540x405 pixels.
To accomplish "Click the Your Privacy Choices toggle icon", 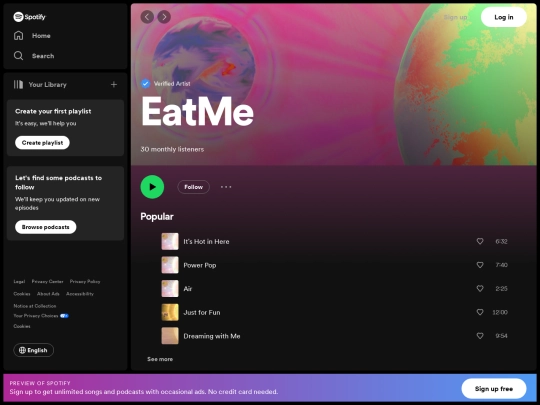I will point(64,316).
